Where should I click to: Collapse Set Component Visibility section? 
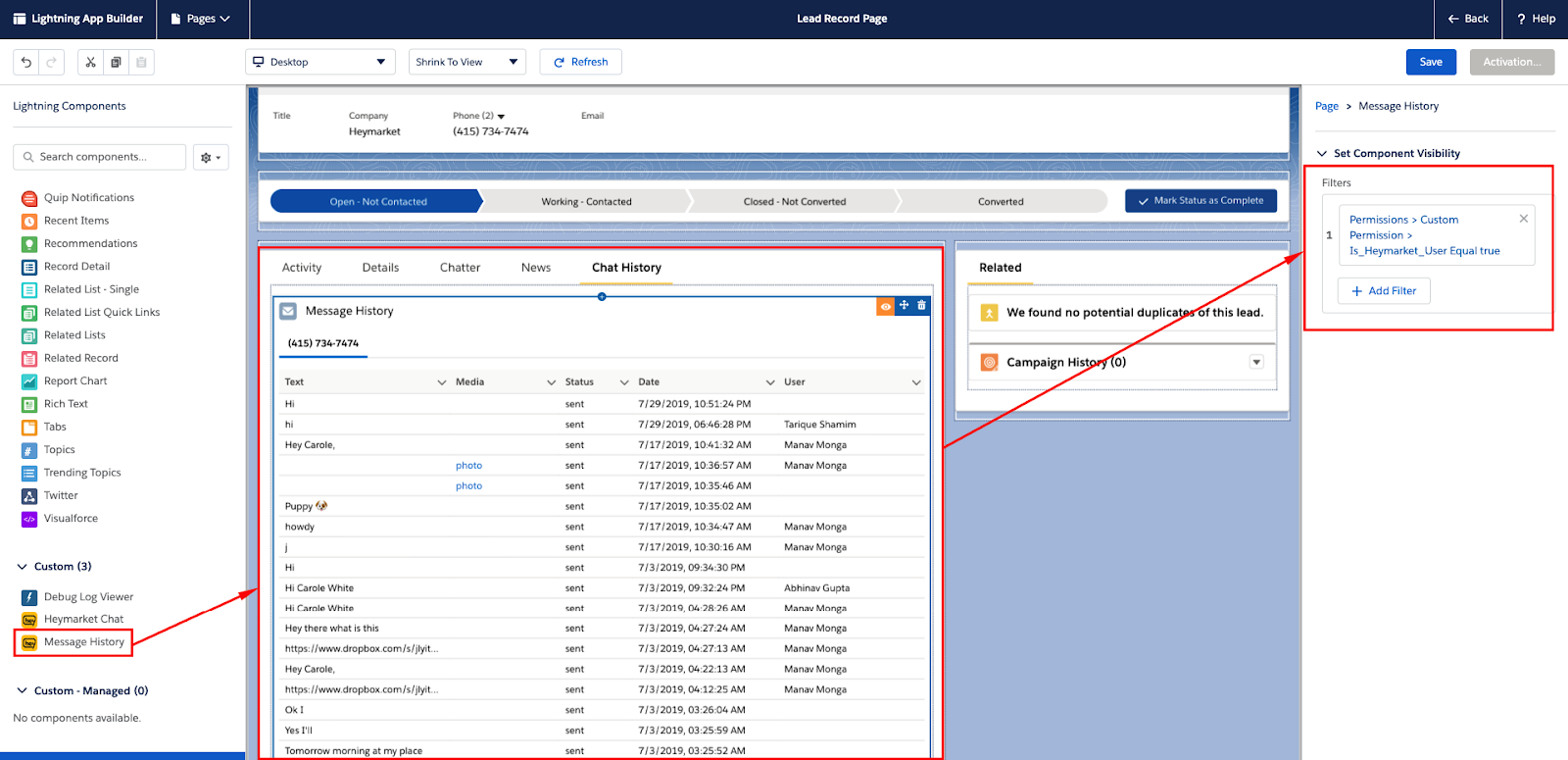coord(1322,154)
